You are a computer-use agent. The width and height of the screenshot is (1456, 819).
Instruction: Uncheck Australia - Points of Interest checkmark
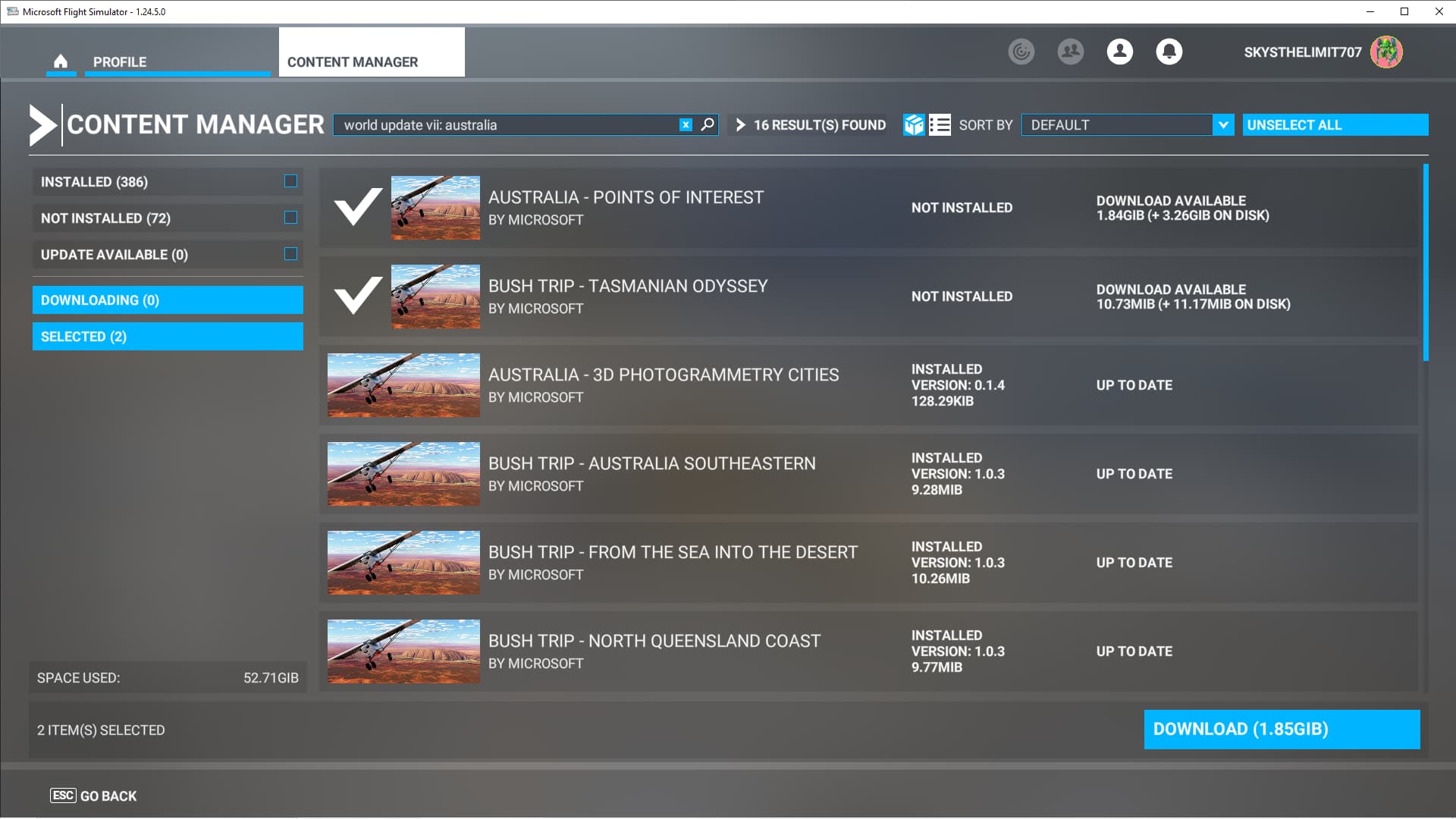pyautogui.click(x=358, y=207)
